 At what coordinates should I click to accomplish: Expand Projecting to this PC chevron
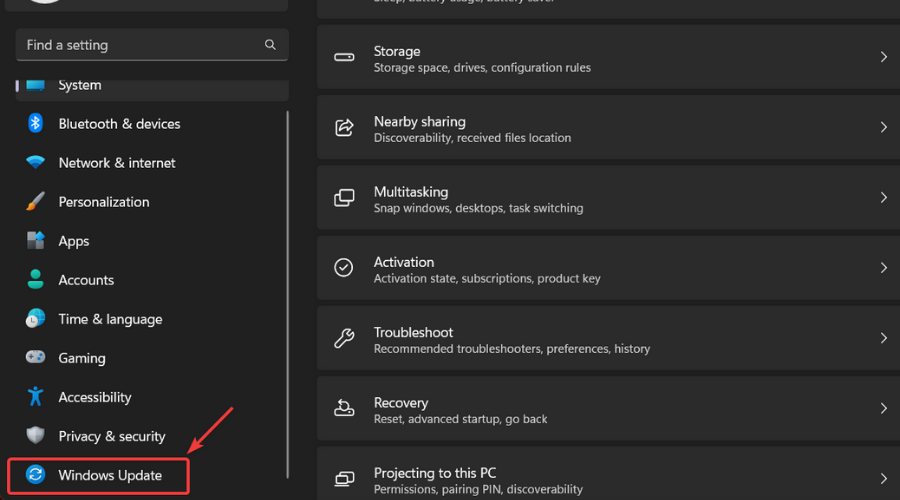point(884,479)
